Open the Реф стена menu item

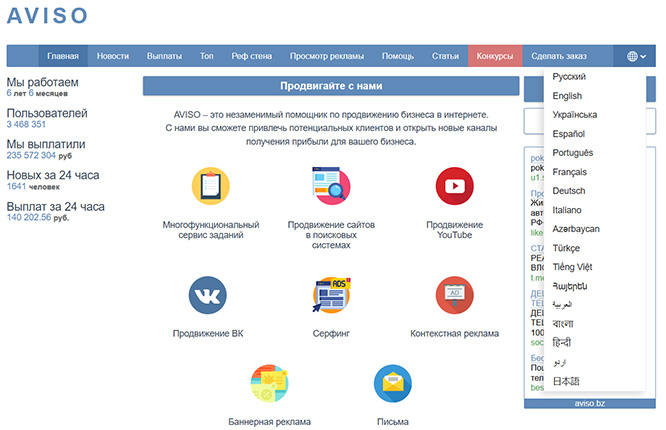pyautogui.click(x=251, y=56)
